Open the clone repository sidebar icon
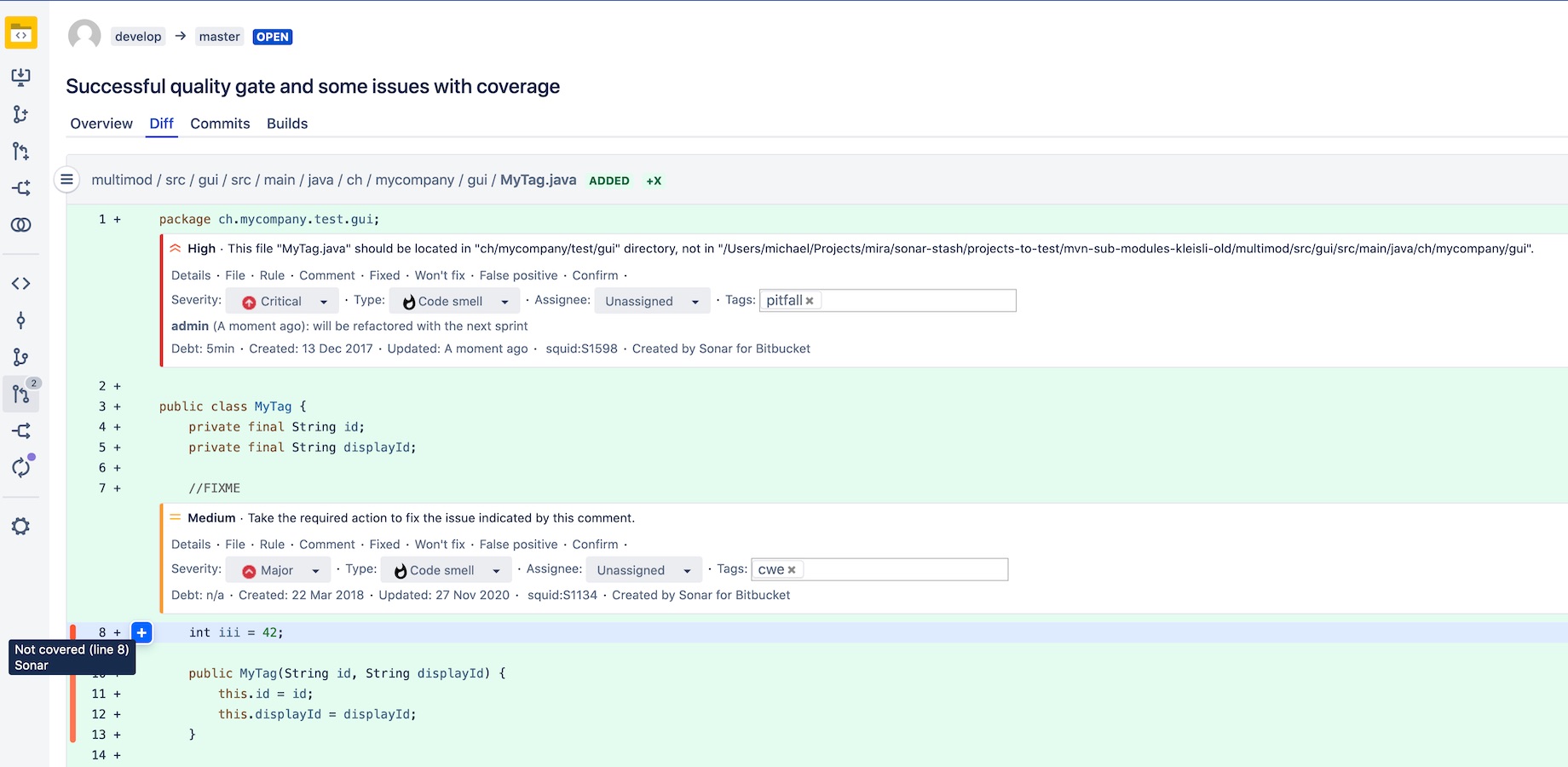This screenshot has width=1568, height=767. click(21, 78)
